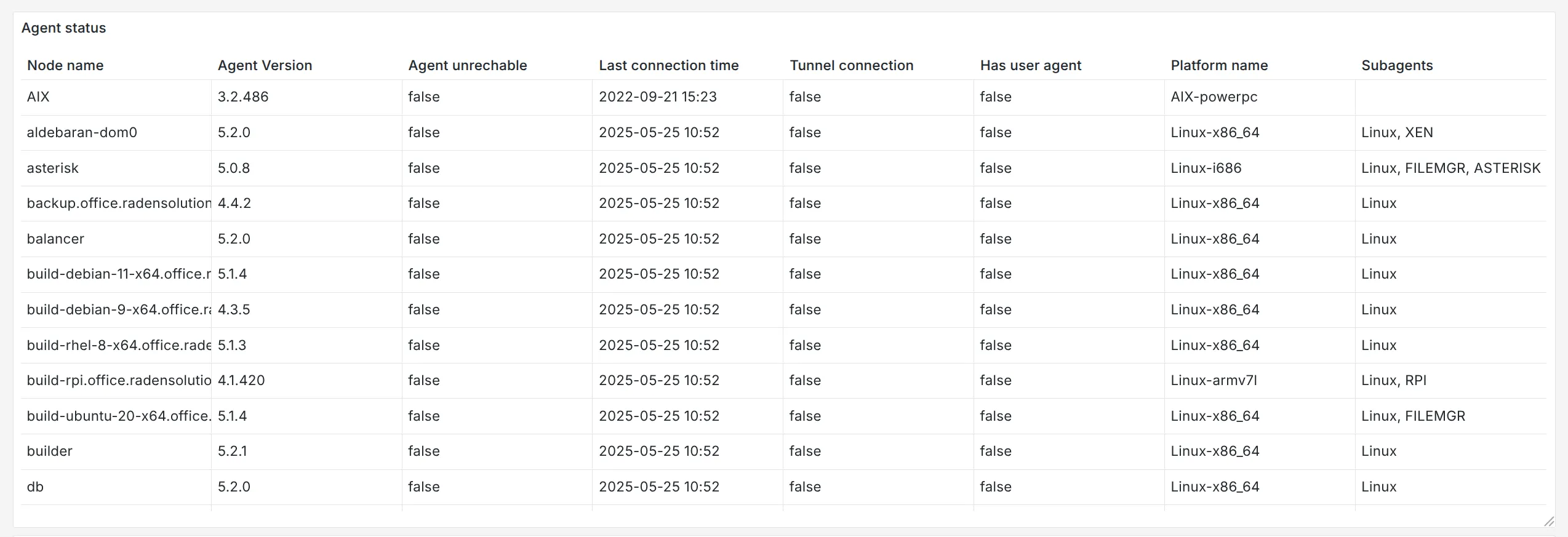
Task: Click the build-rpi node name
Action: point(117,380)
